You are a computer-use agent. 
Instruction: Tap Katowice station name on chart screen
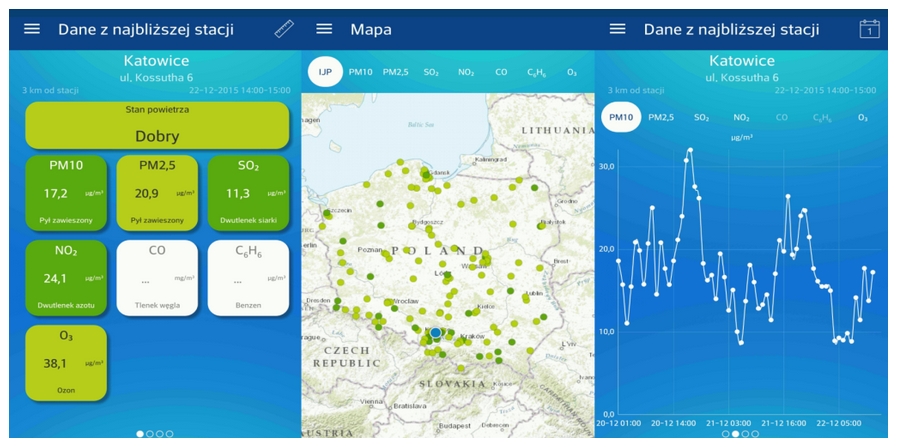[742, 61]
